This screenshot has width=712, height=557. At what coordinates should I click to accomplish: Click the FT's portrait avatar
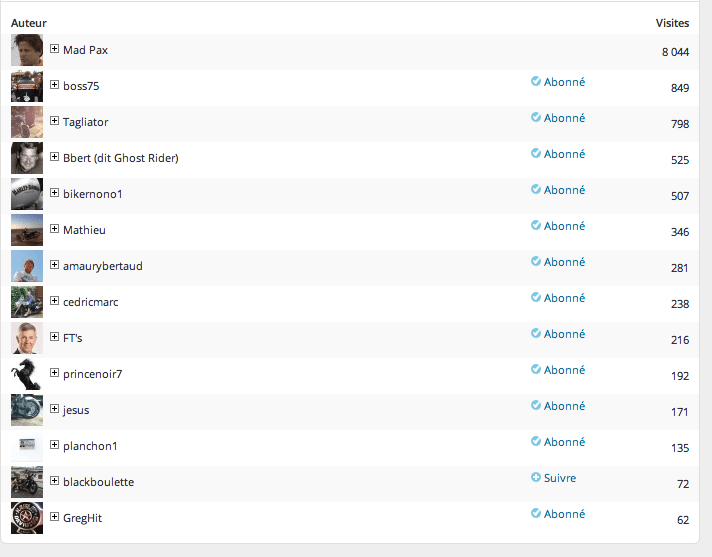click(x=27, y=338)
